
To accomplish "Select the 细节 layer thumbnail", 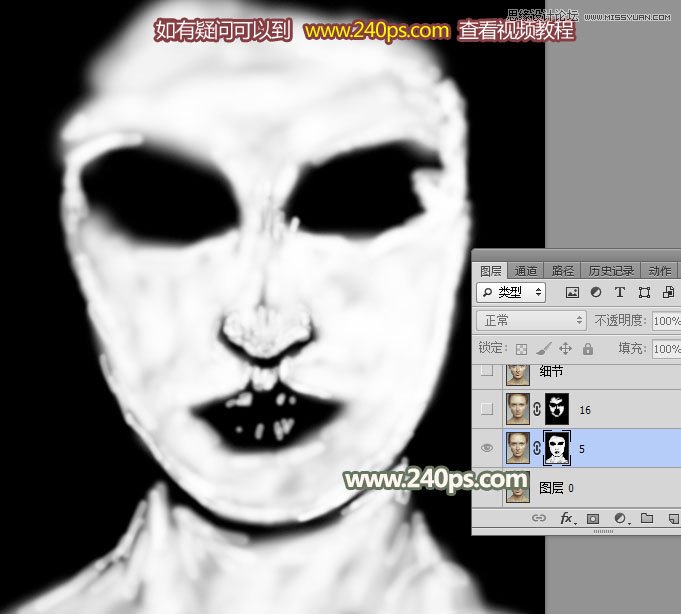I will (x=518, y=375).
